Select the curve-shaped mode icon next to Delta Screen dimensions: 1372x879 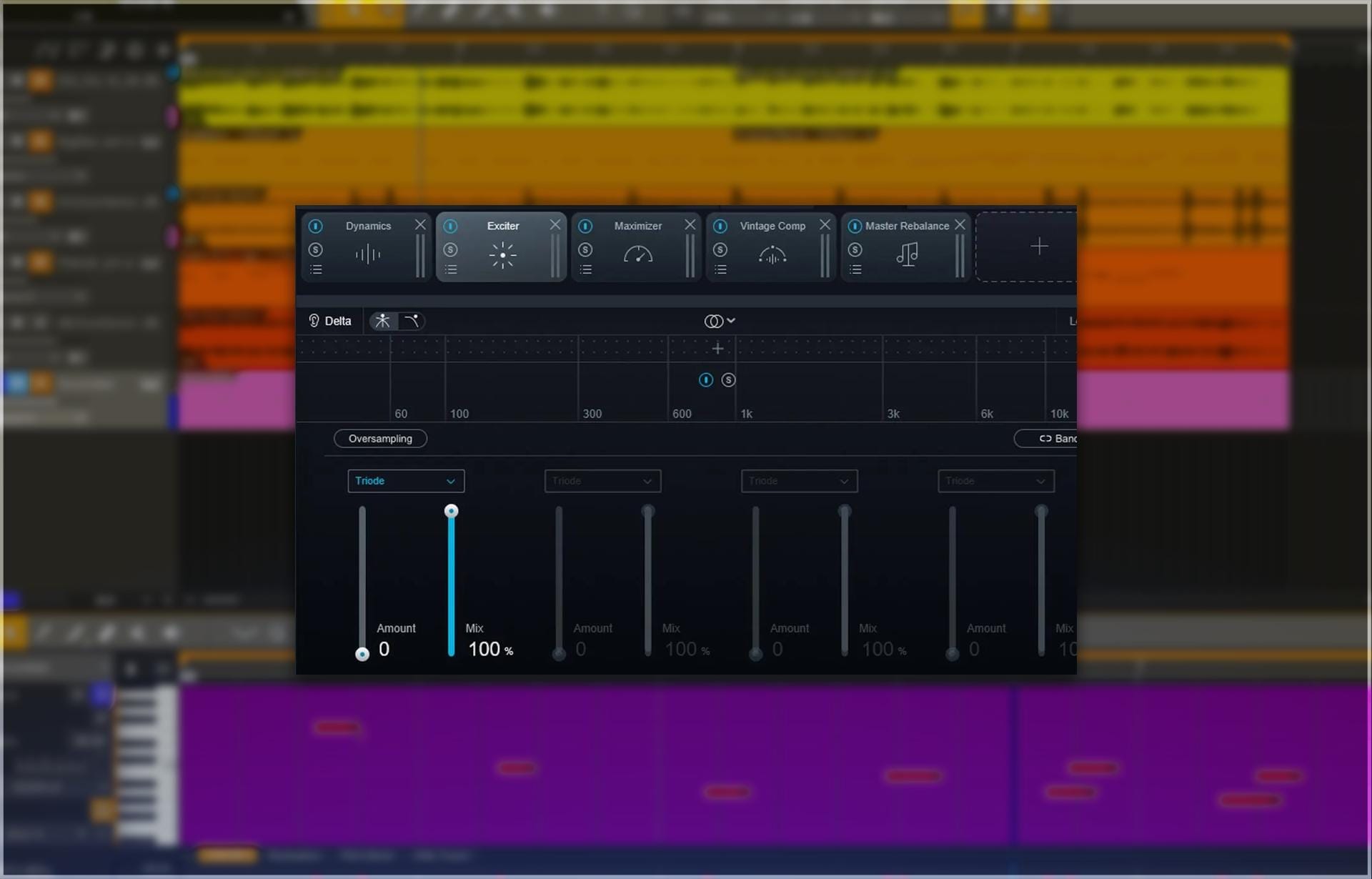(412, 321)
